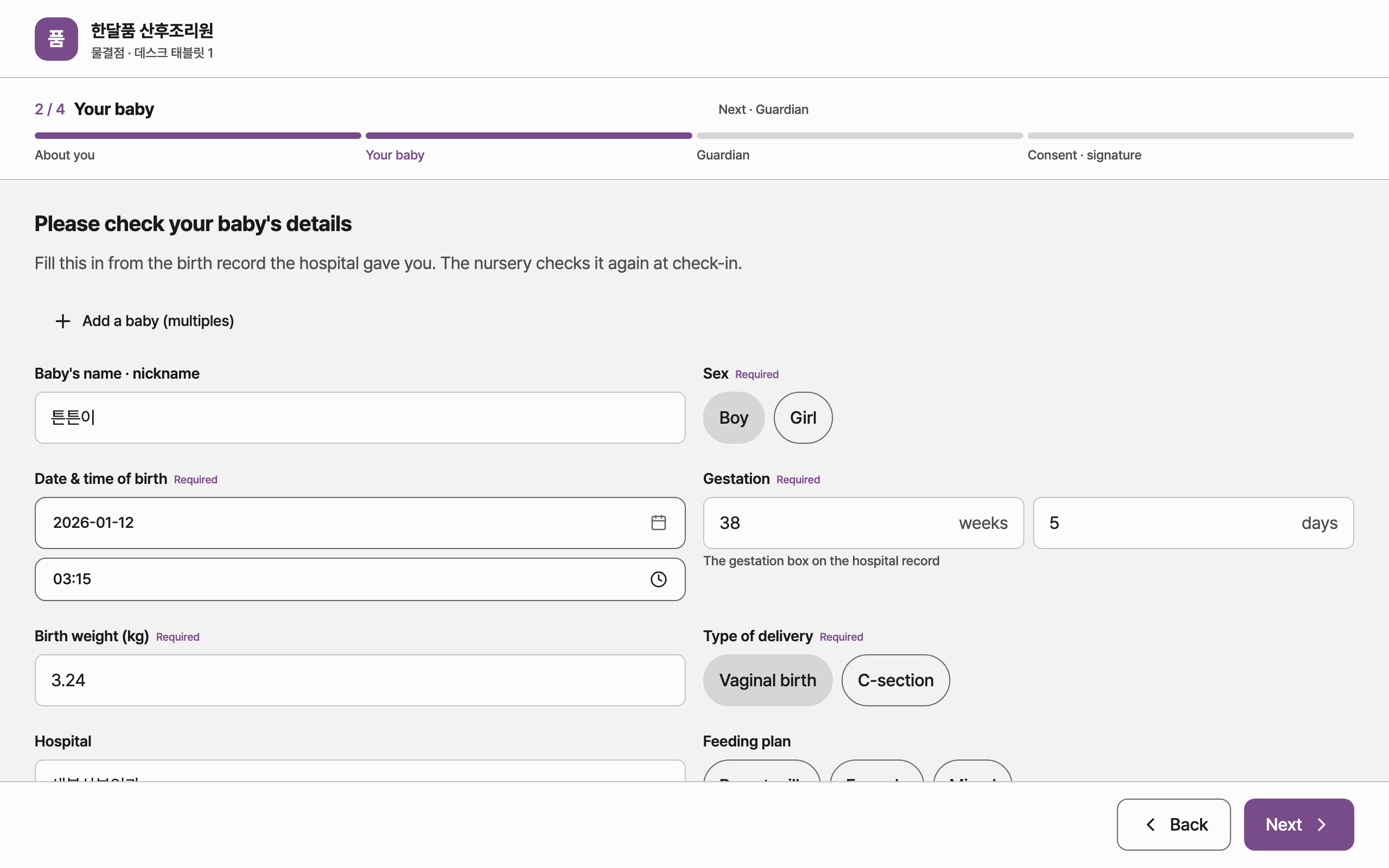
Task: Edit the gestation weeks field
Action: 863,522
